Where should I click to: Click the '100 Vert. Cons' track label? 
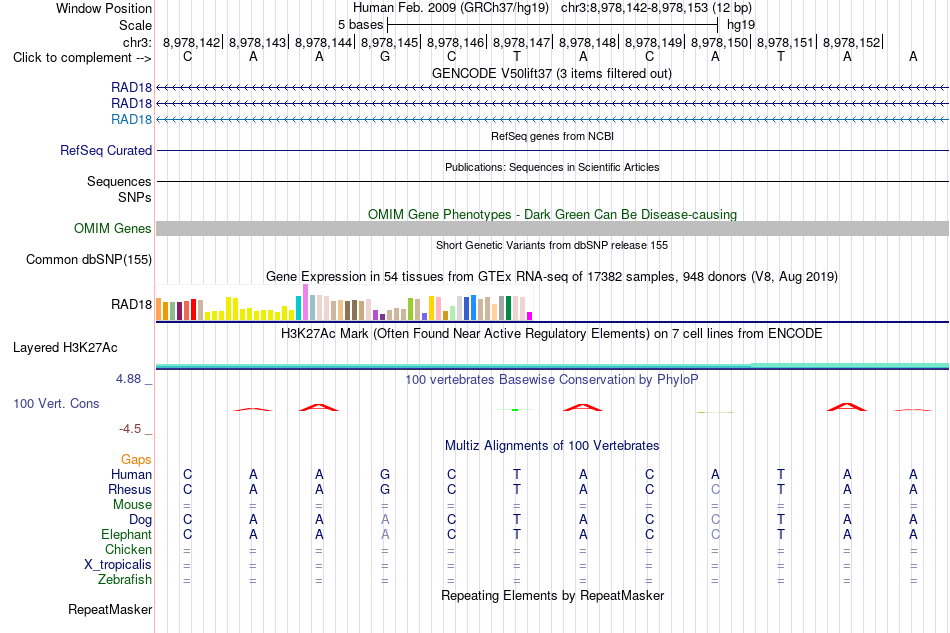56,403
